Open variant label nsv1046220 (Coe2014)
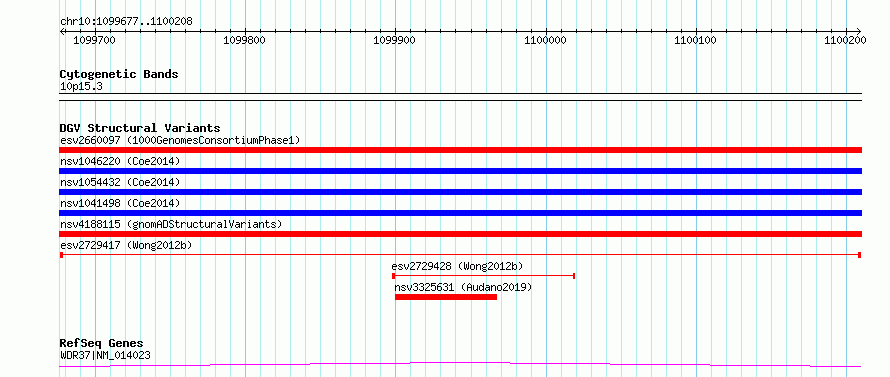Screen dimensions: 890x377 point(120,161)
